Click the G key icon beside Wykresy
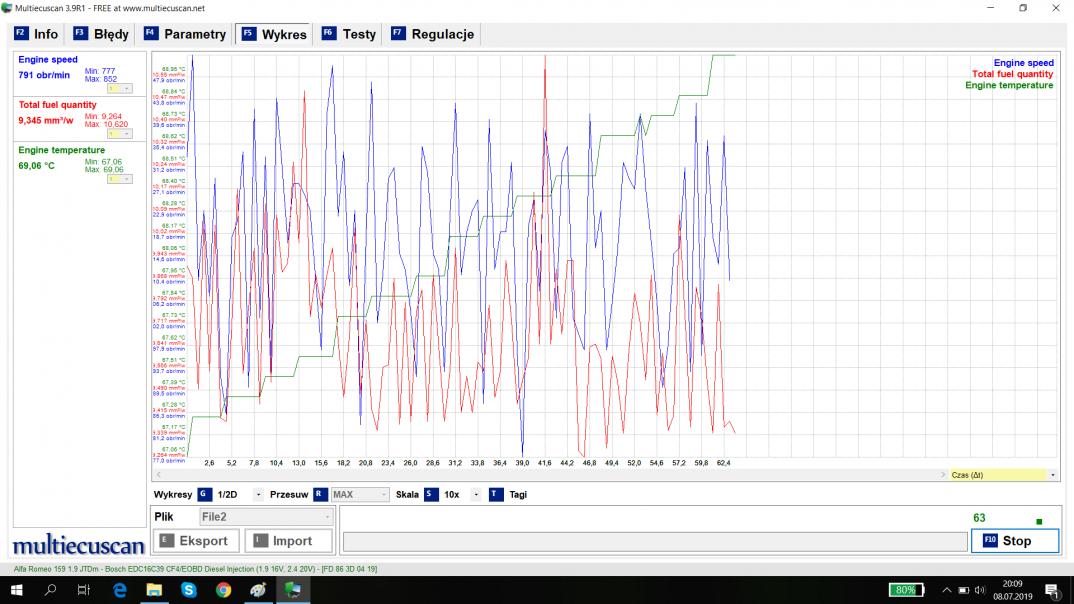The width and height of the screenshot is (1074, 604). coord(204,495)
